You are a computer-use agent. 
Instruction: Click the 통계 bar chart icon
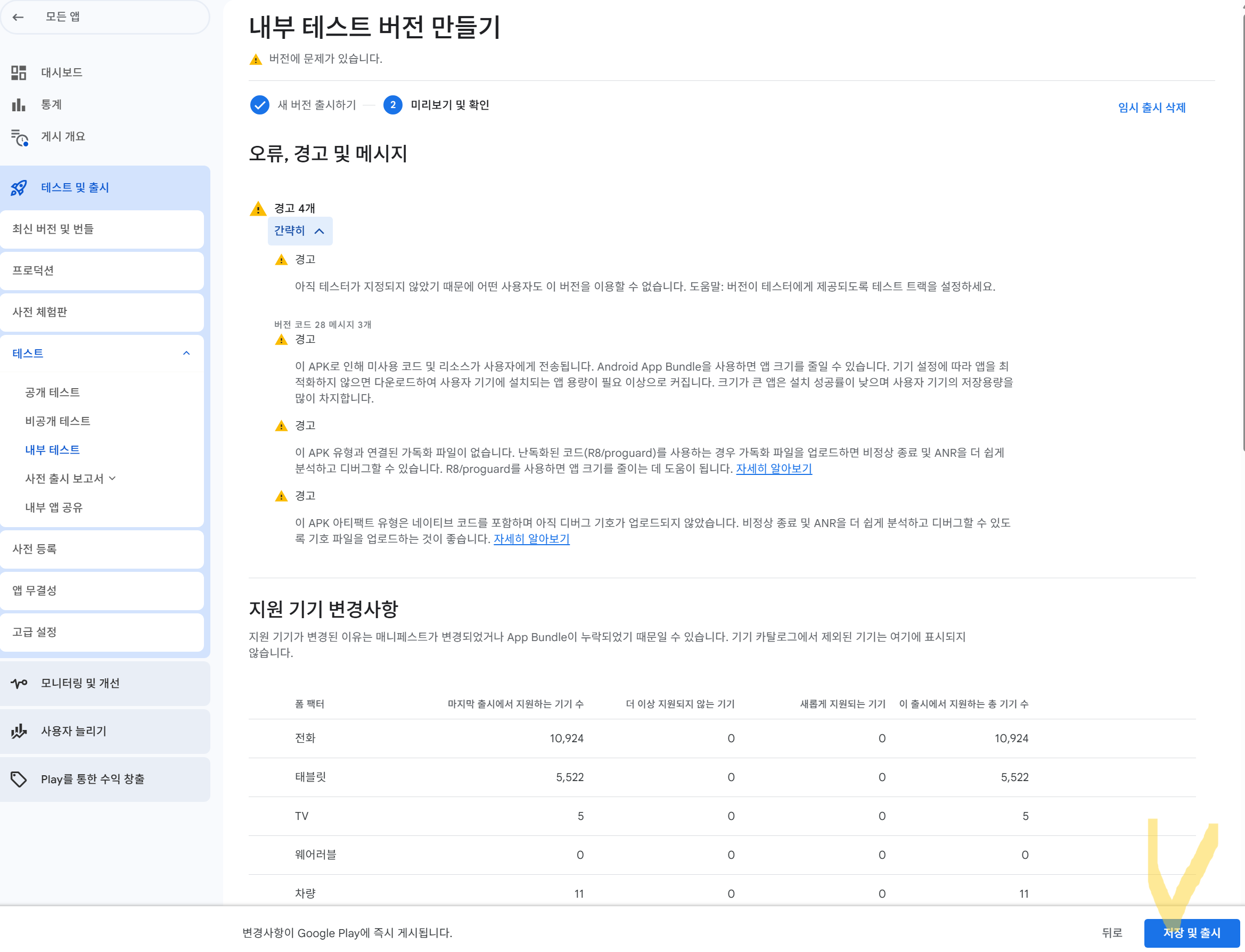click(19, 105)
